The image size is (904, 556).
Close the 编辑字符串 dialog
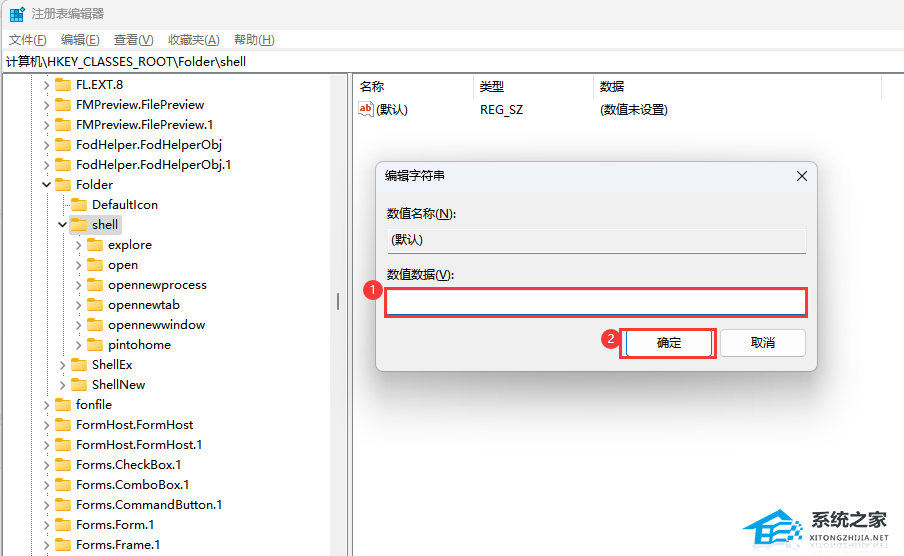[x=802, y=176]
